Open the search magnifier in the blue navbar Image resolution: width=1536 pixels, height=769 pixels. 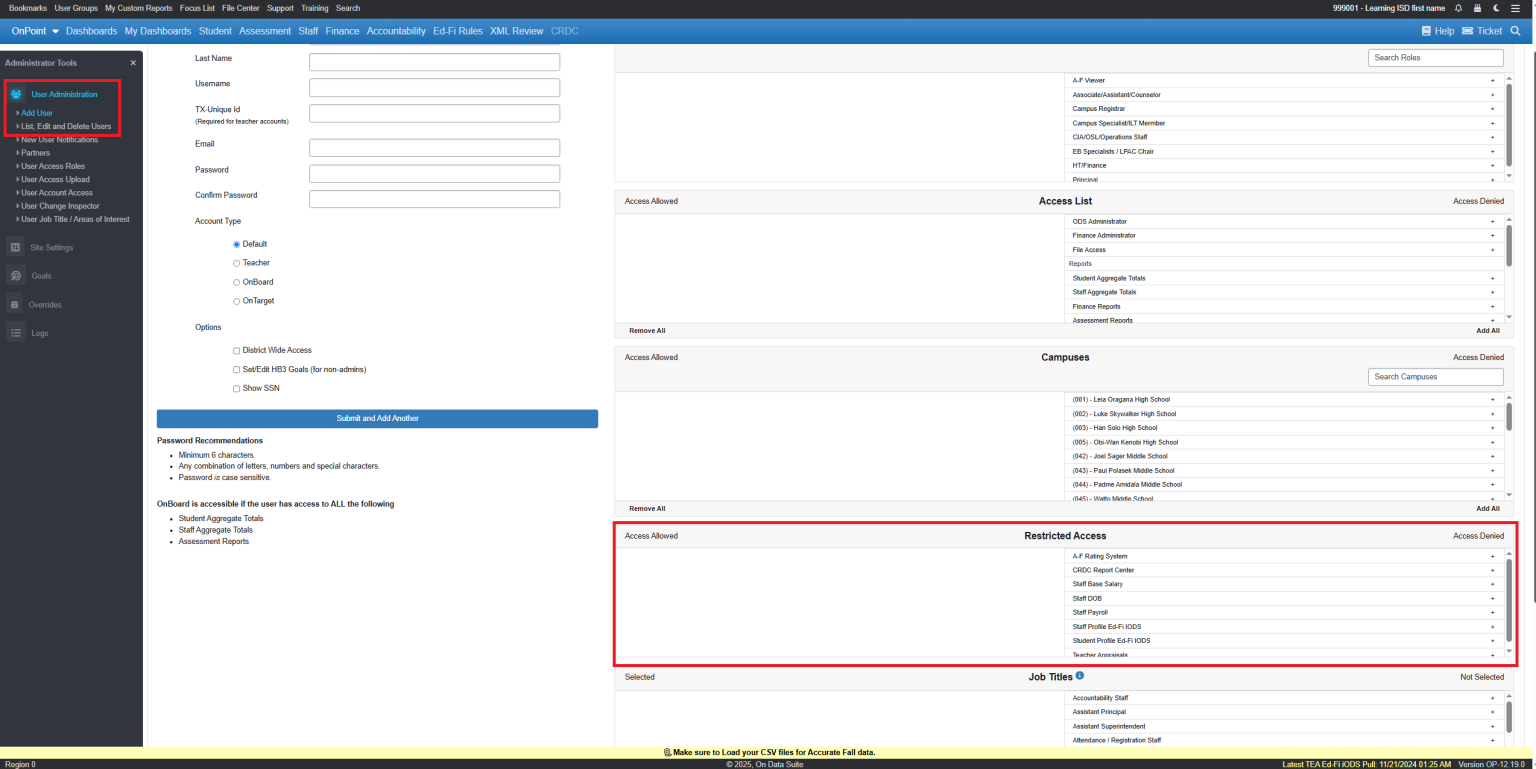pos(1516,31)
